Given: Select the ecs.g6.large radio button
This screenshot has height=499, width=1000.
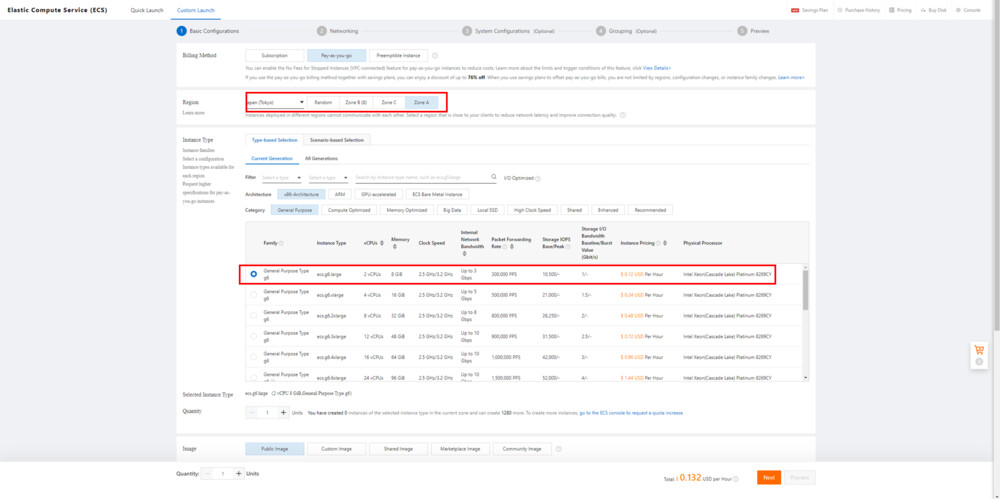Looking at the screenshot, I should tap(253, 273).
